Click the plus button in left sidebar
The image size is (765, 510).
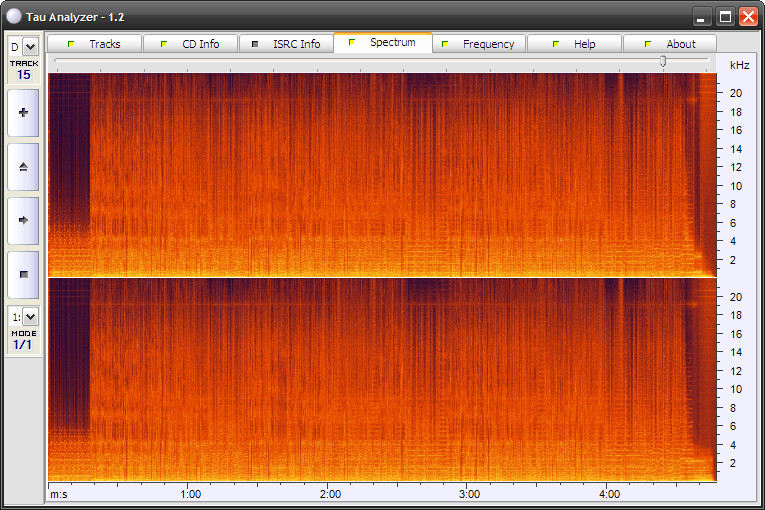23,113
